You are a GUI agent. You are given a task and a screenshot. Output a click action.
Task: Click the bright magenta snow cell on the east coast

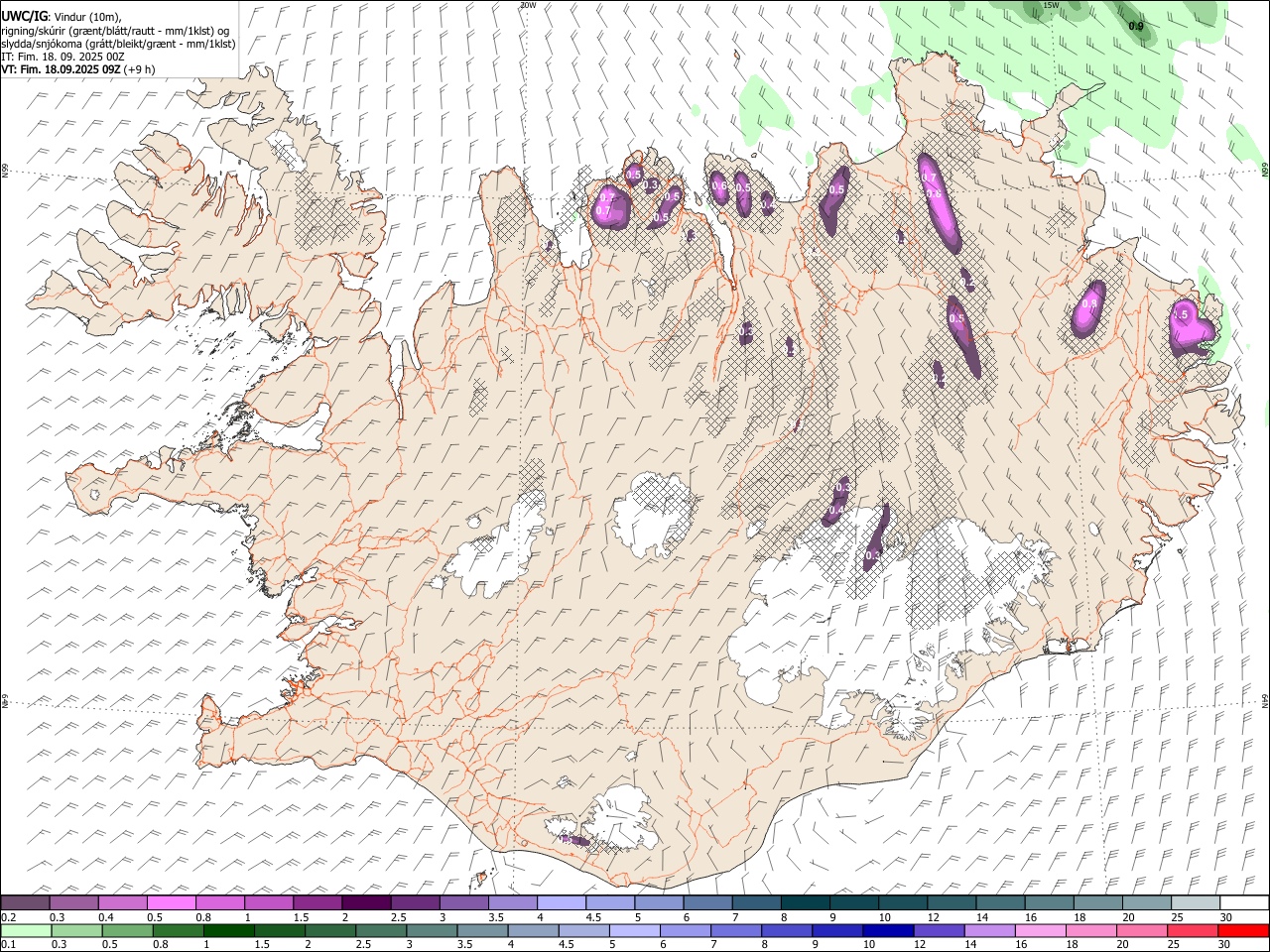point(1193,326)
